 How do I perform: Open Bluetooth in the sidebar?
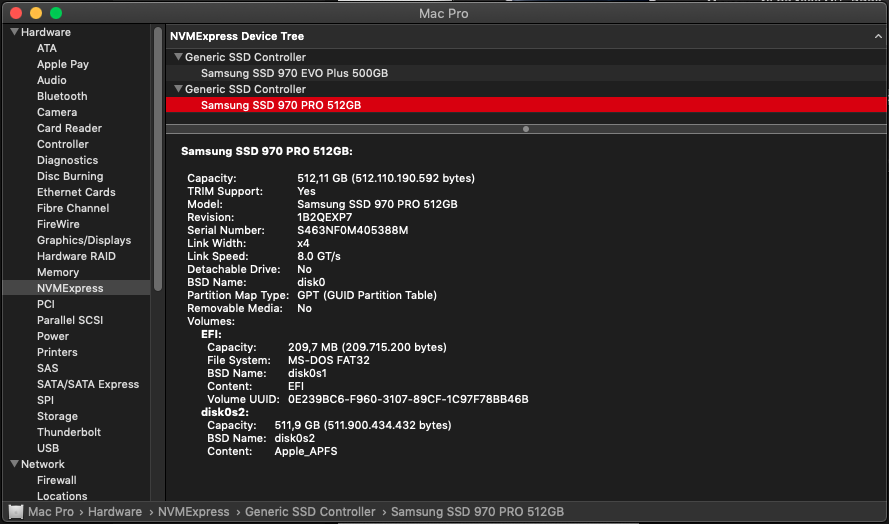coord(62,96)
